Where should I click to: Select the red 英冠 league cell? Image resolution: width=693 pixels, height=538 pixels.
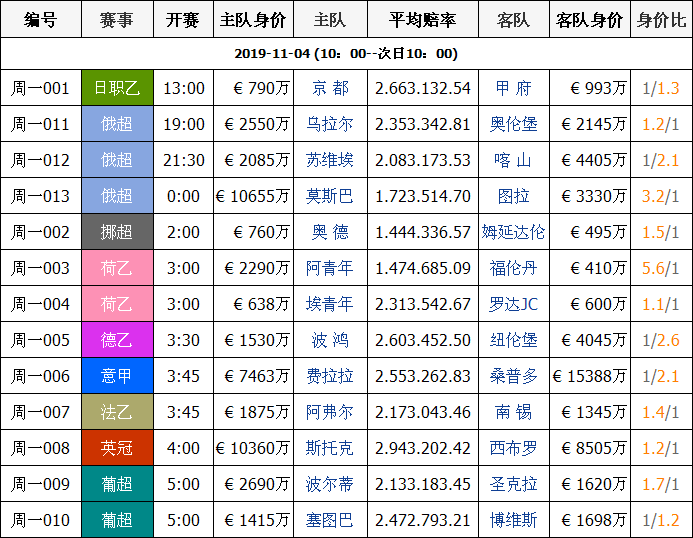117,448
